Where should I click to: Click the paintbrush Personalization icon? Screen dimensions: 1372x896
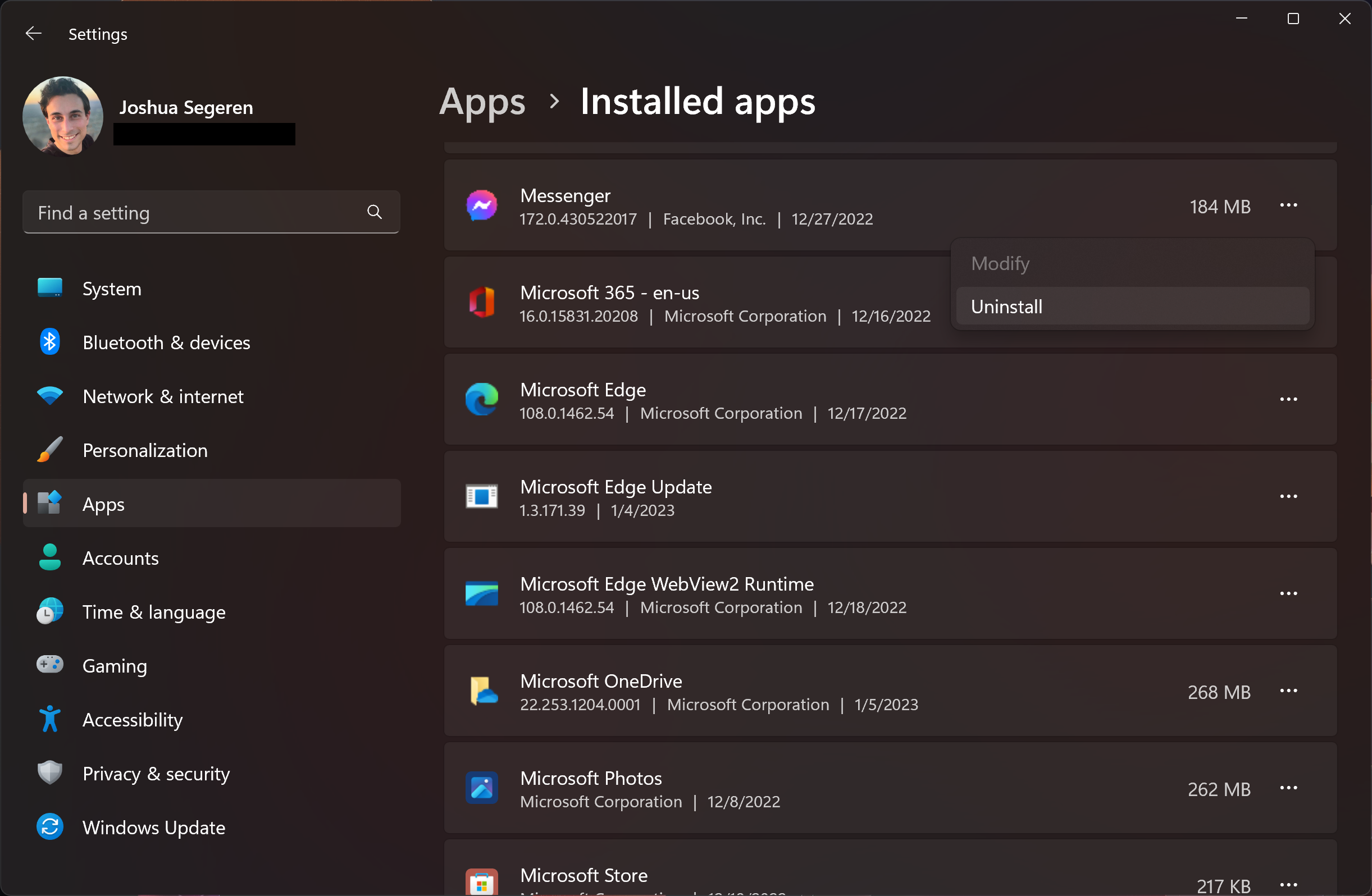(49, 450)
